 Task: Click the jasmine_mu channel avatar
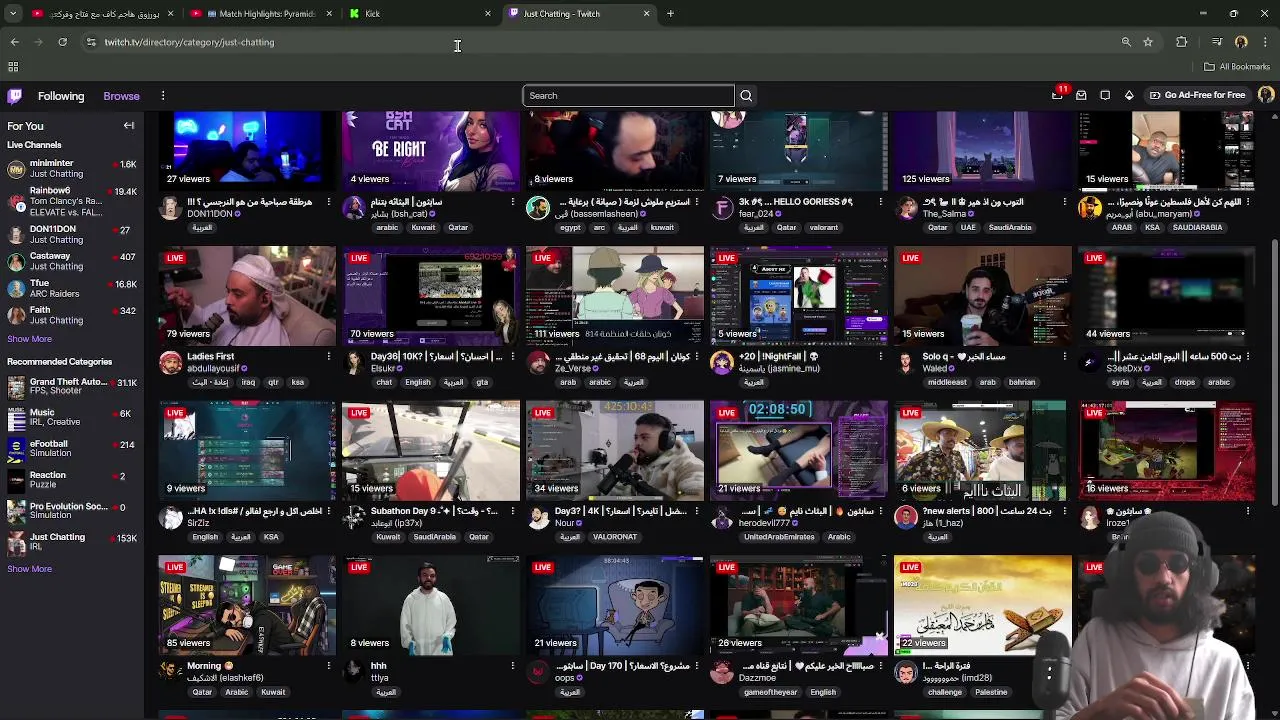pyautogui.click(x=722, y=363)
